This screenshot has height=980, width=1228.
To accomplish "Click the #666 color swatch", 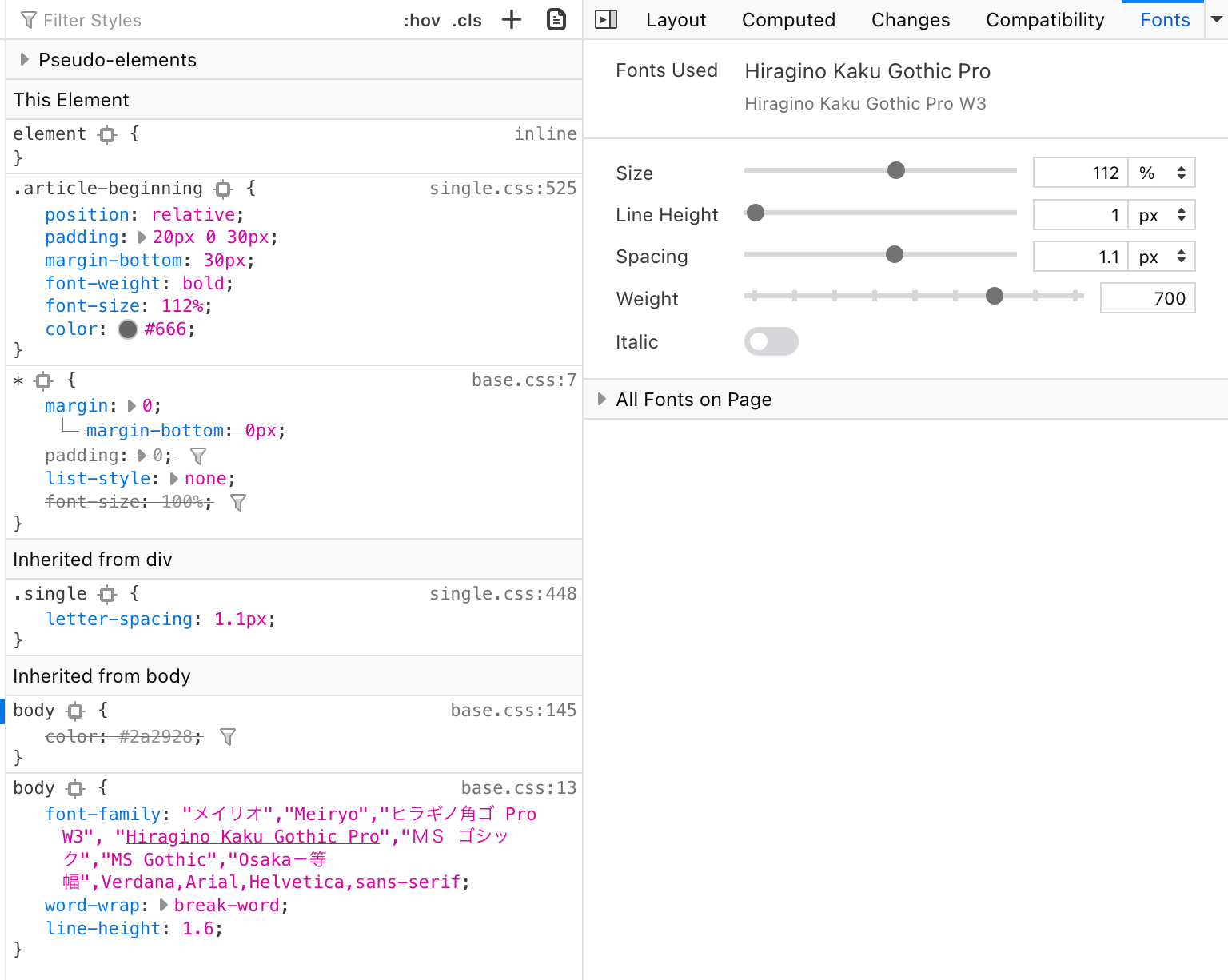I will 127,329.
